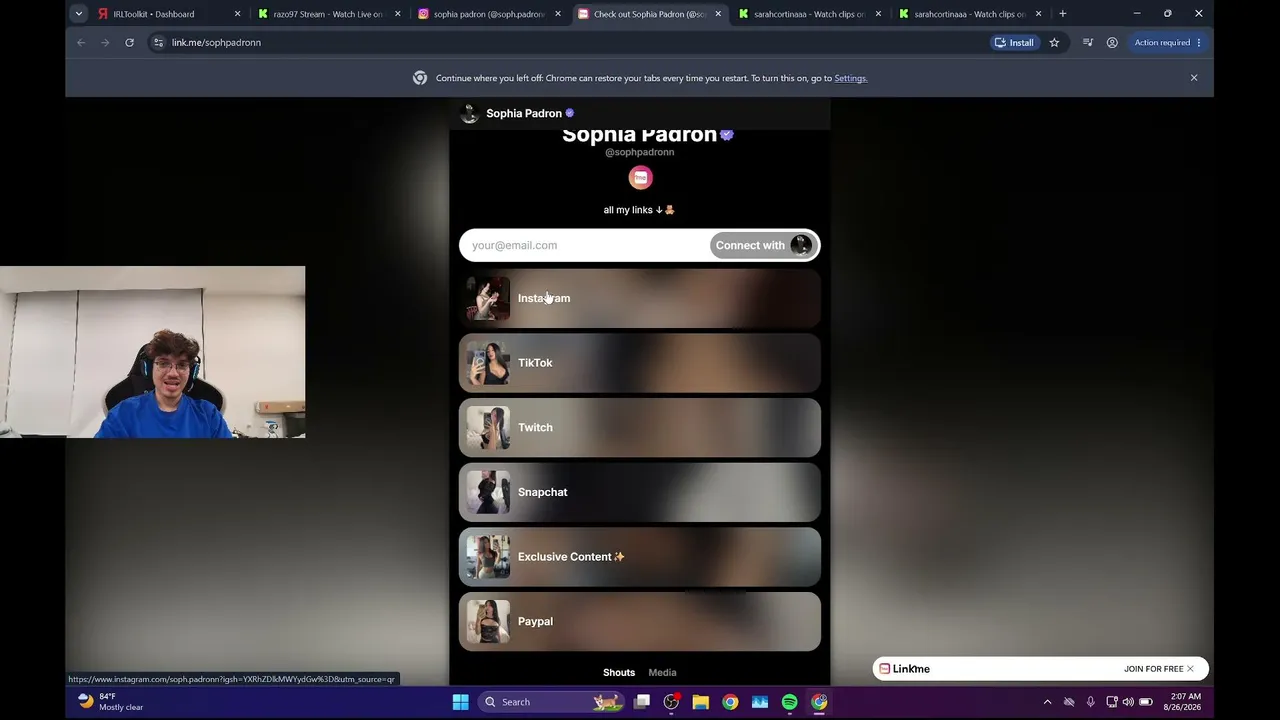Click the battery tray icon
The width and height of the screenshot is (1280, 720).
[x=1146, y=702]
